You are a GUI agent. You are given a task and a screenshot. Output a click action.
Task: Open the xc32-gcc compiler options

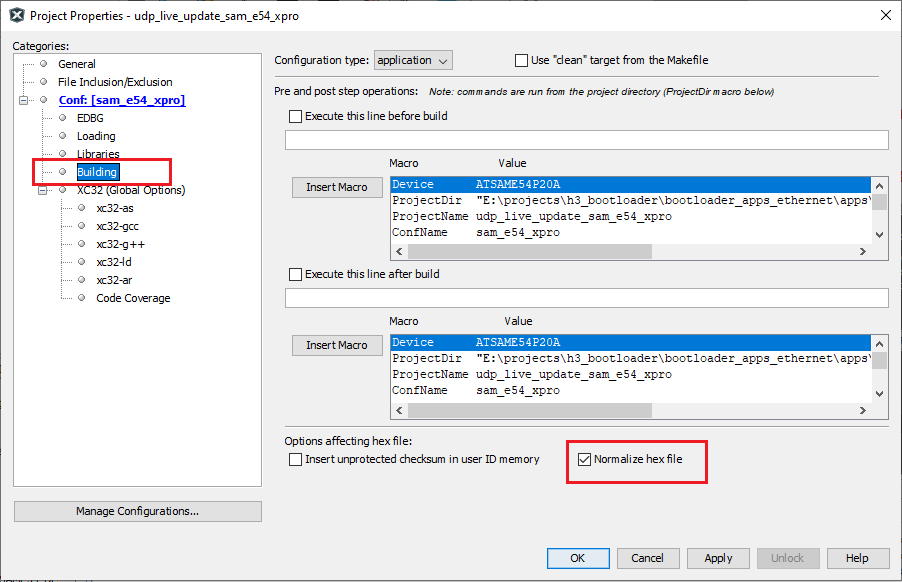click(x=117, y=226)
